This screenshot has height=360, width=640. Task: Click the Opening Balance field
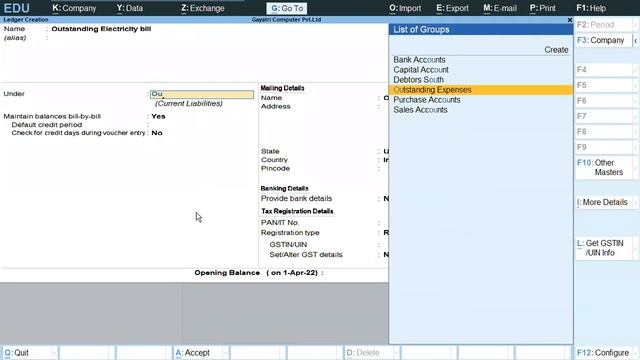(355, 273)
